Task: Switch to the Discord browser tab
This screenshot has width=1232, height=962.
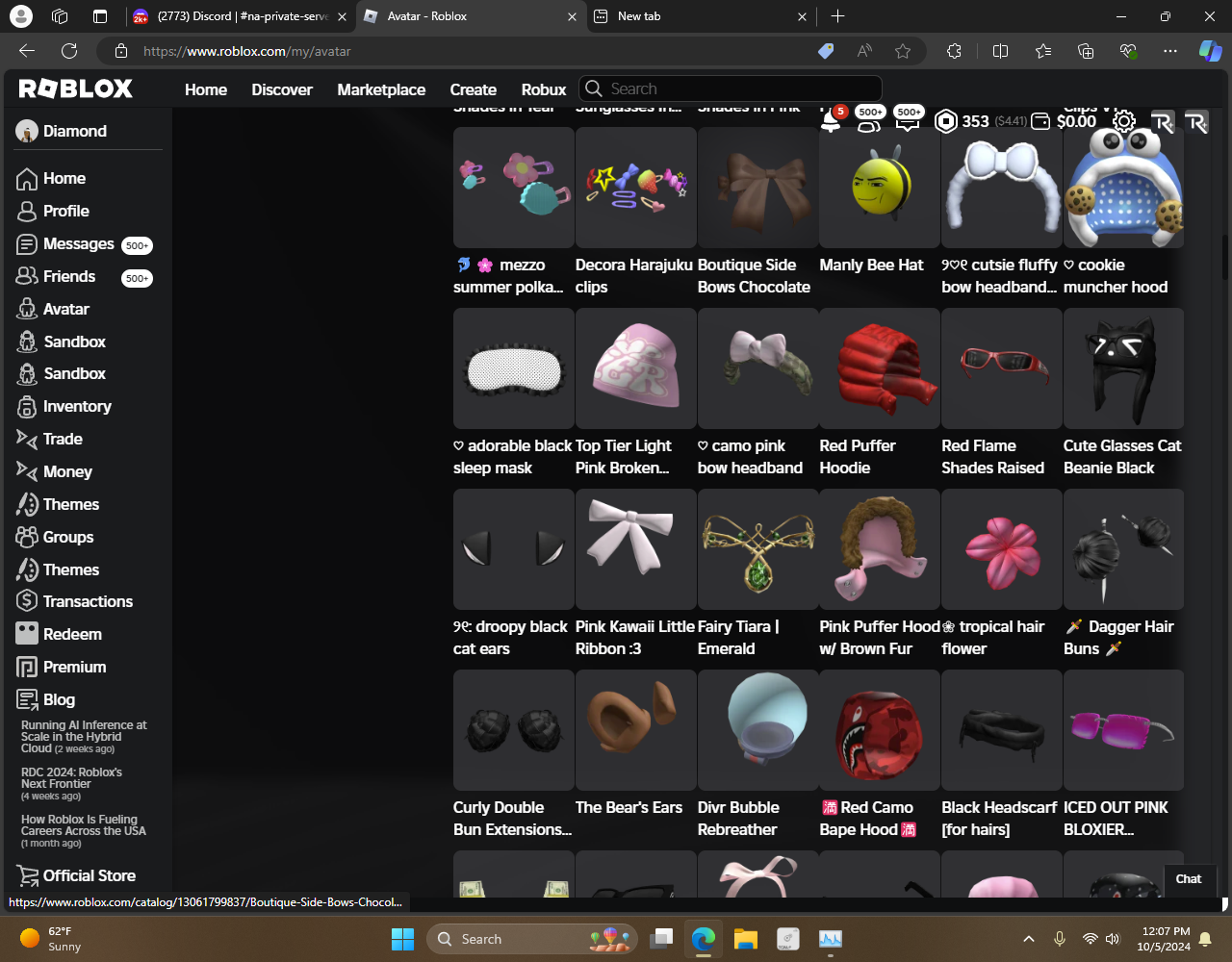Action: tap(243, 16)
